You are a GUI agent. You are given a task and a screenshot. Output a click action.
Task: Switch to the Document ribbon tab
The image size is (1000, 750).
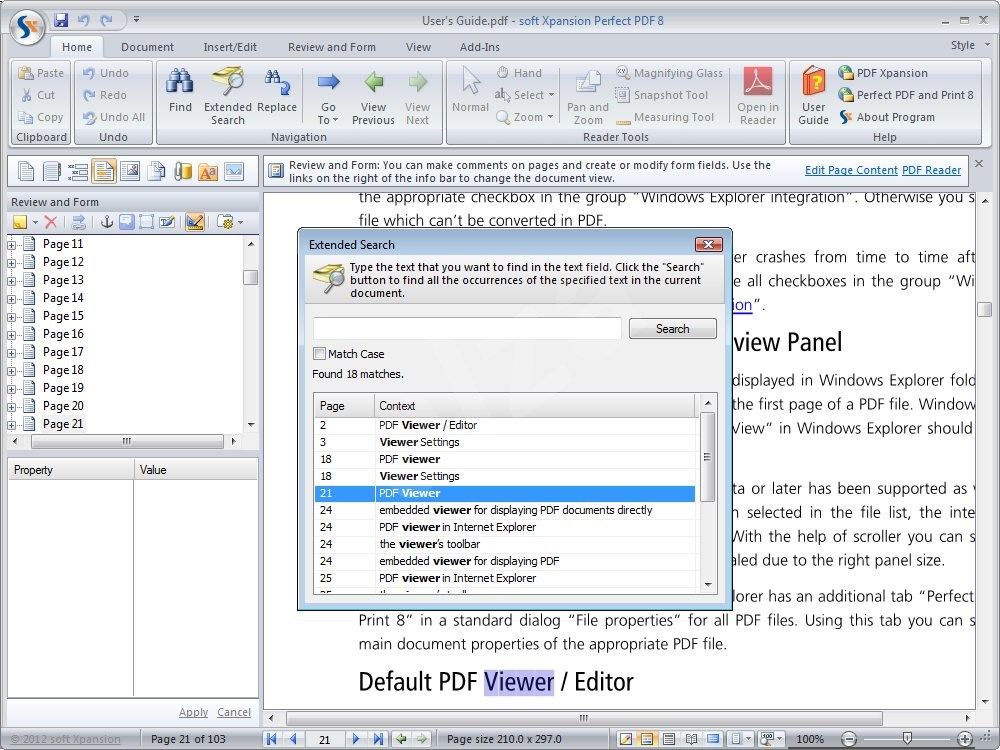tap(147, 47)
